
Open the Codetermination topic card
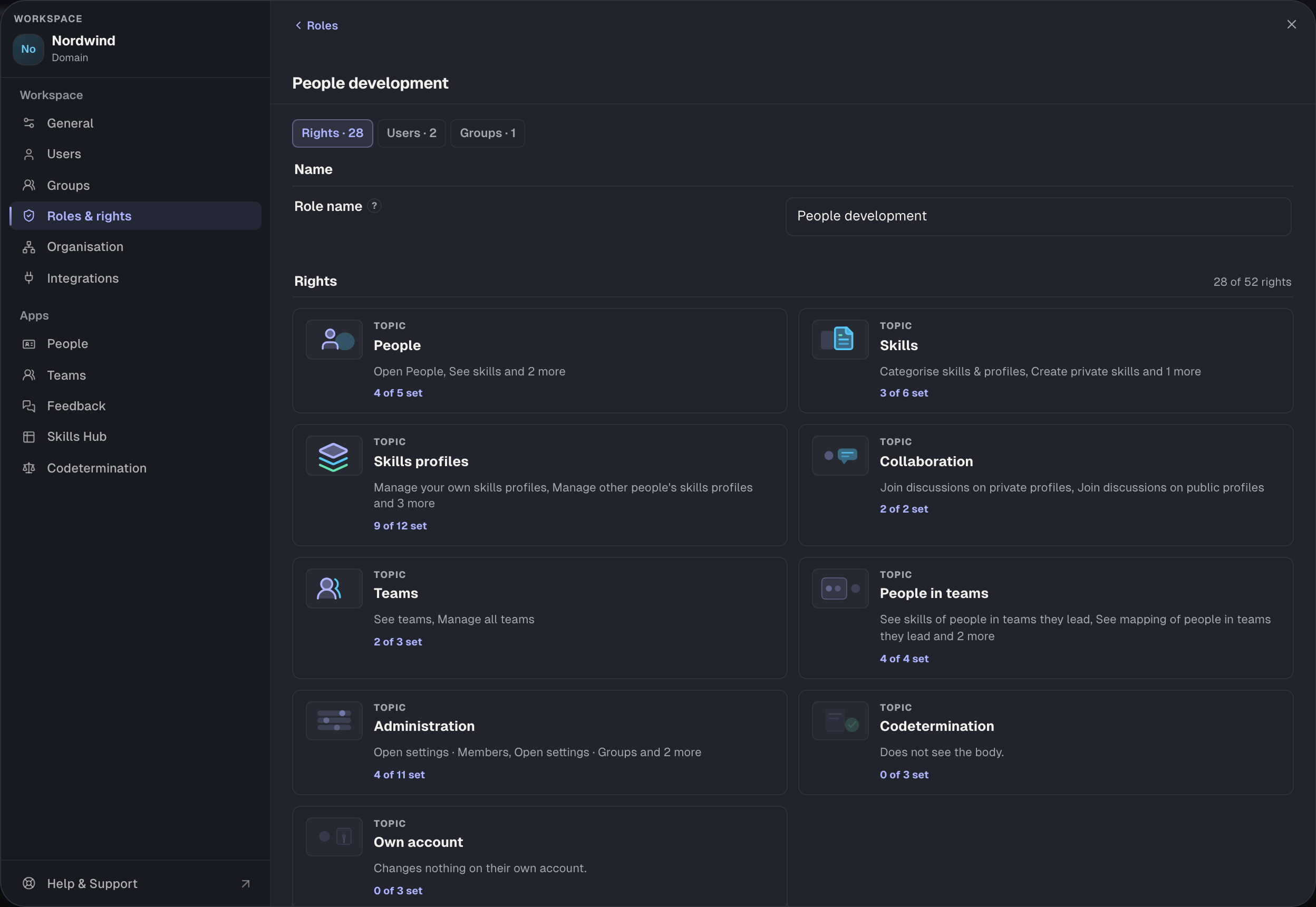tap(1046, 742)
